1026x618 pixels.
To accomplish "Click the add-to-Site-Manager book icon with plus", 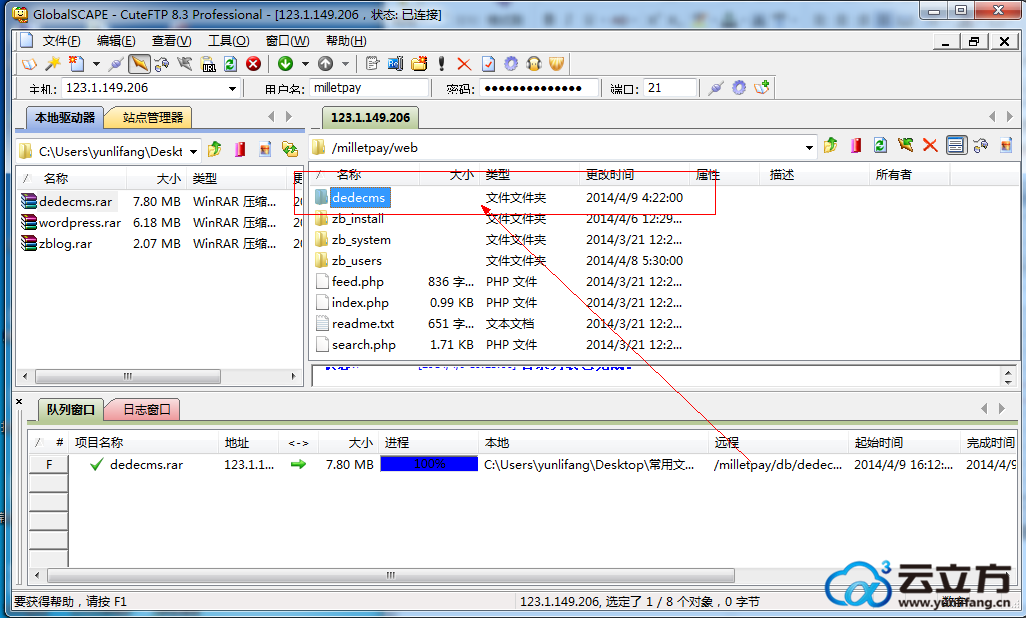I will coord(762,88).
